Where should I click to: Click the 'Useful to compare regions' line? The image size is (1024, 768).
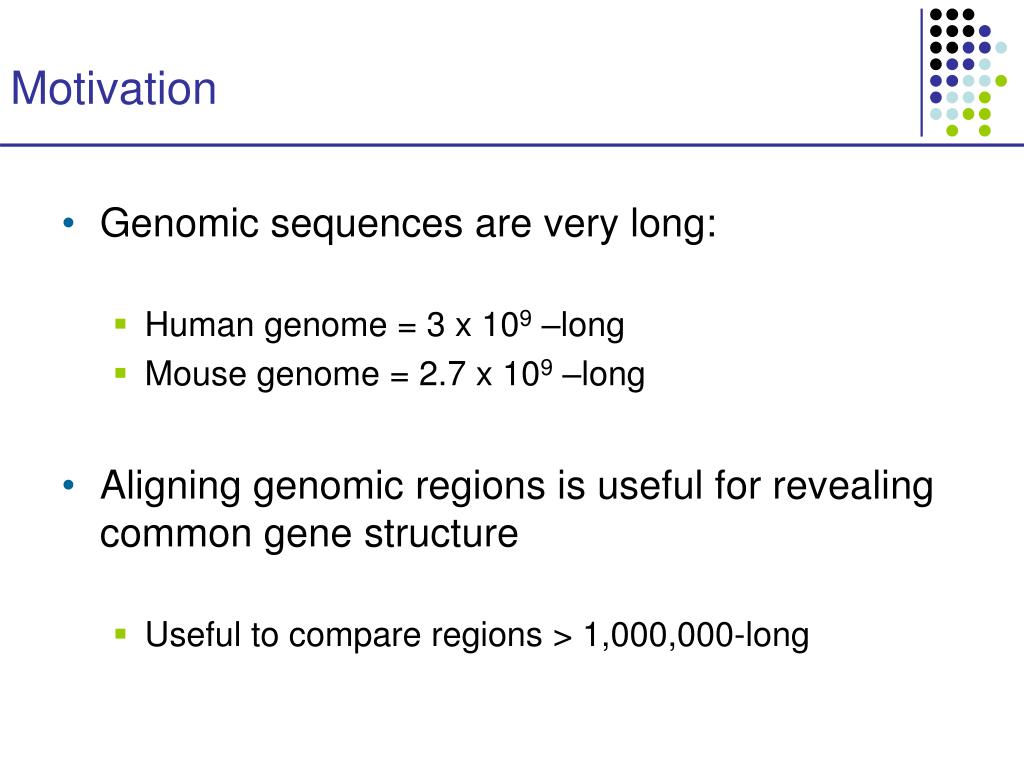(x=477, y=635)
